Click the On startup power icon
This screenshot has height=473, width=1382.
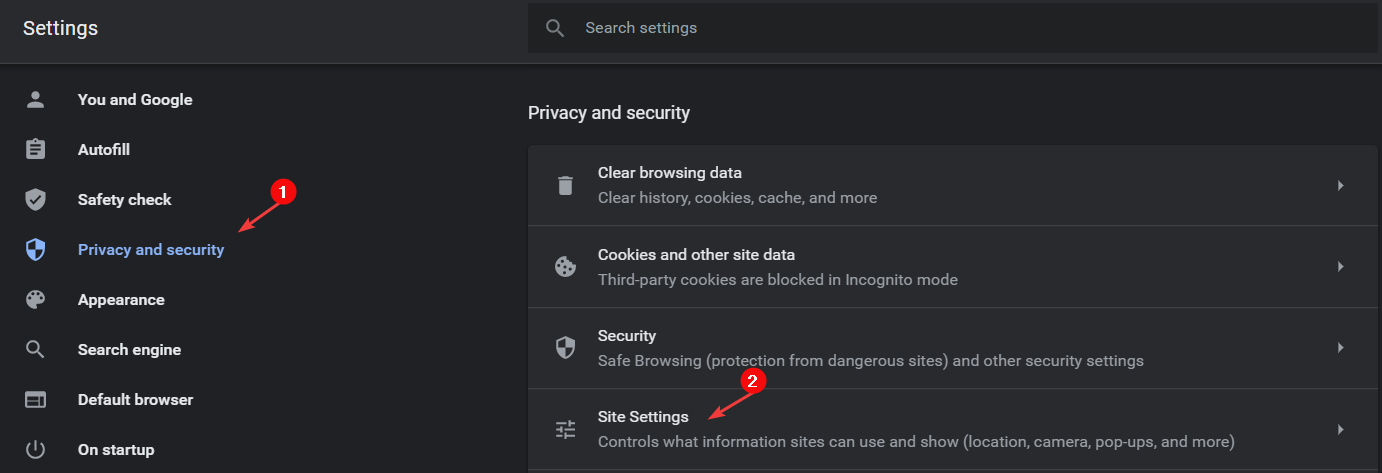[36, 449]
